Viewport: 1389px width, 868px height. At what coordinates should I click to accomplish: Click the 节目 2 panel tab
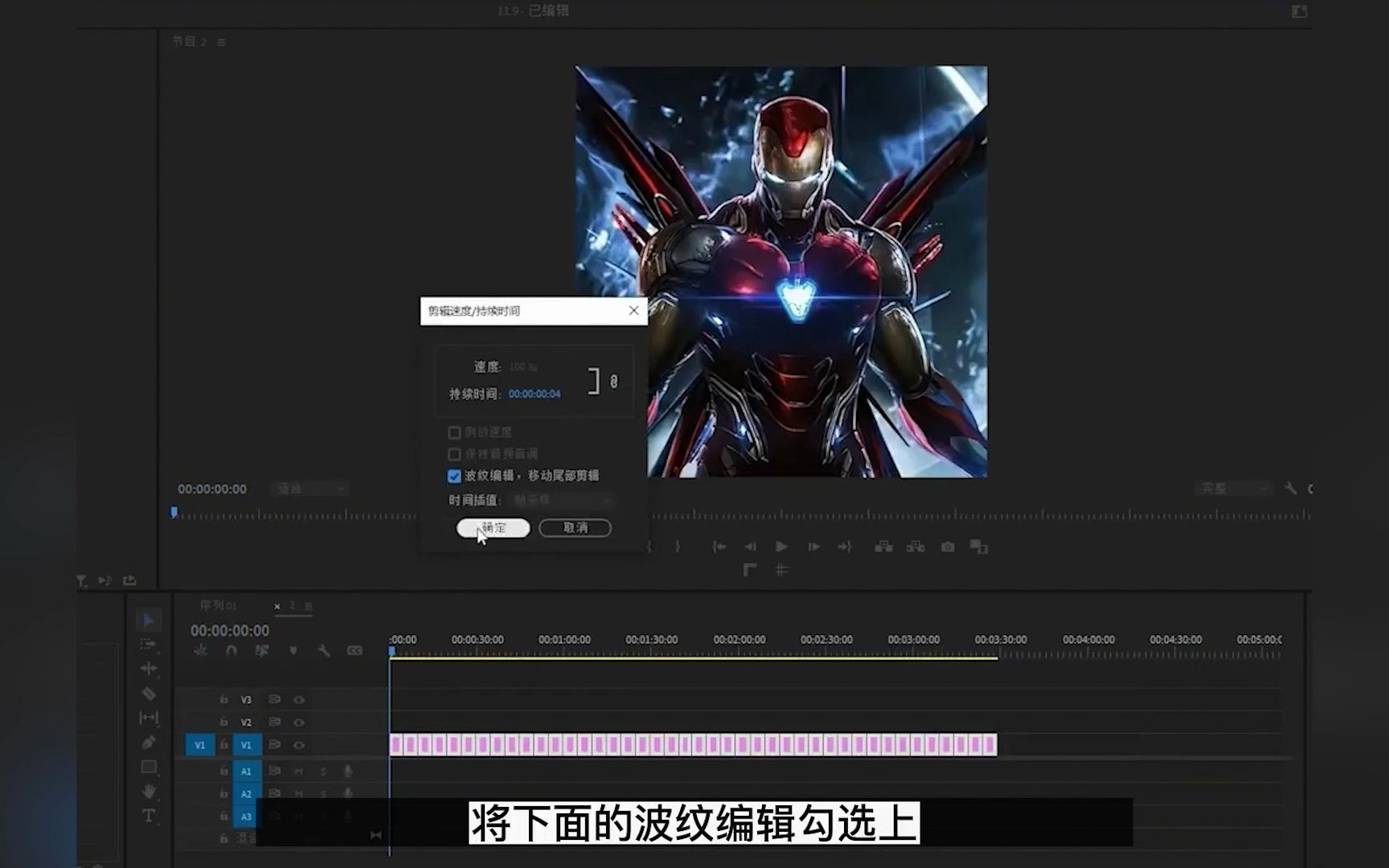(190, 41)
